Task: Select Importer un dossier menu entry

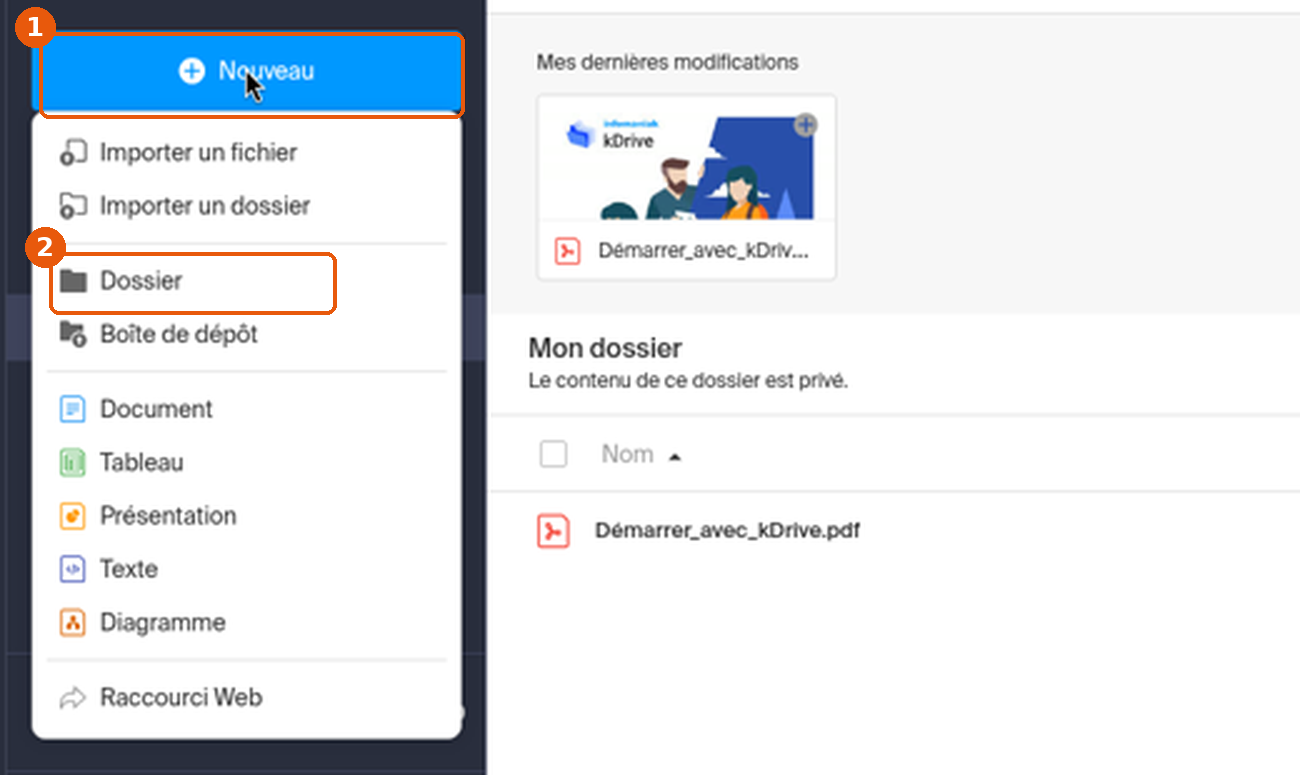Action: click(x=247, y=206)
